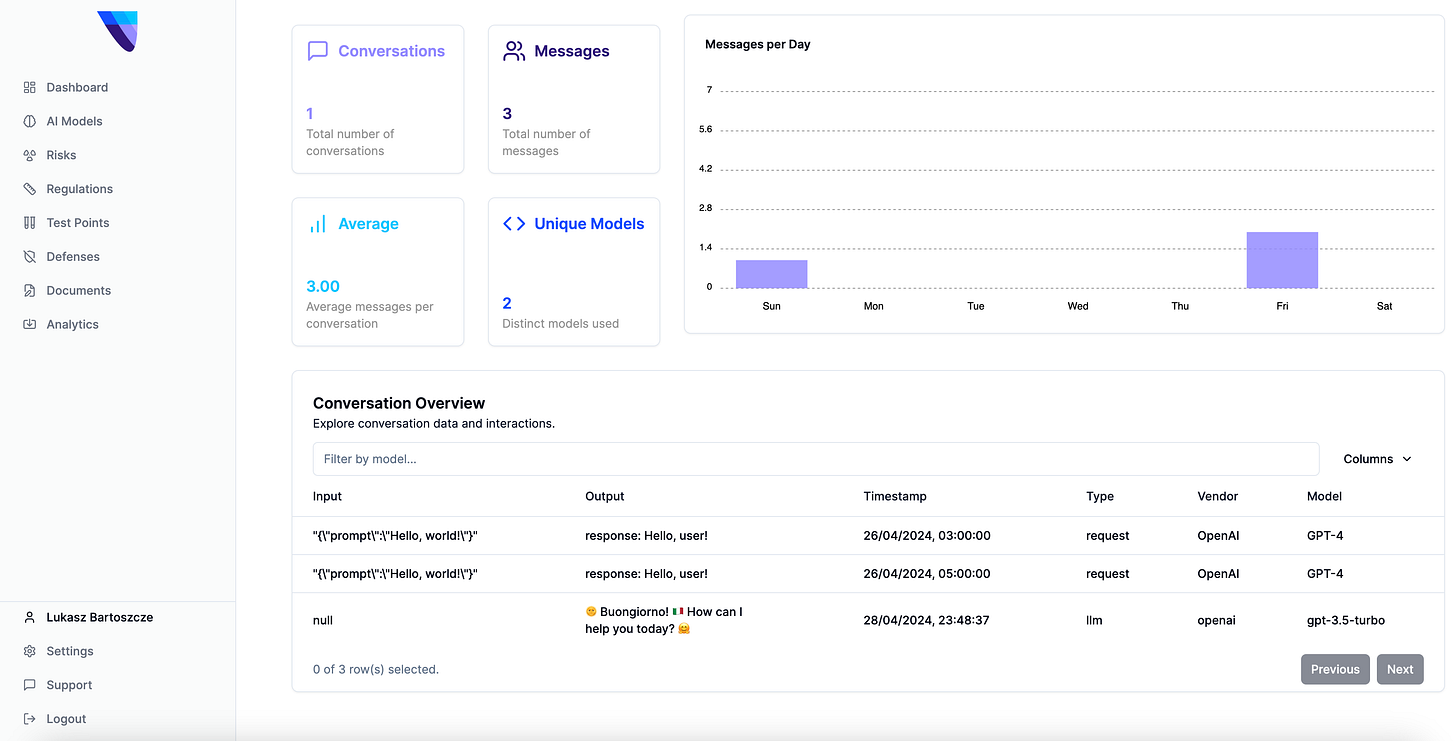Click the Risks icon in sidebar
The image size is (1456, 741).
click(x=30, y=155)
